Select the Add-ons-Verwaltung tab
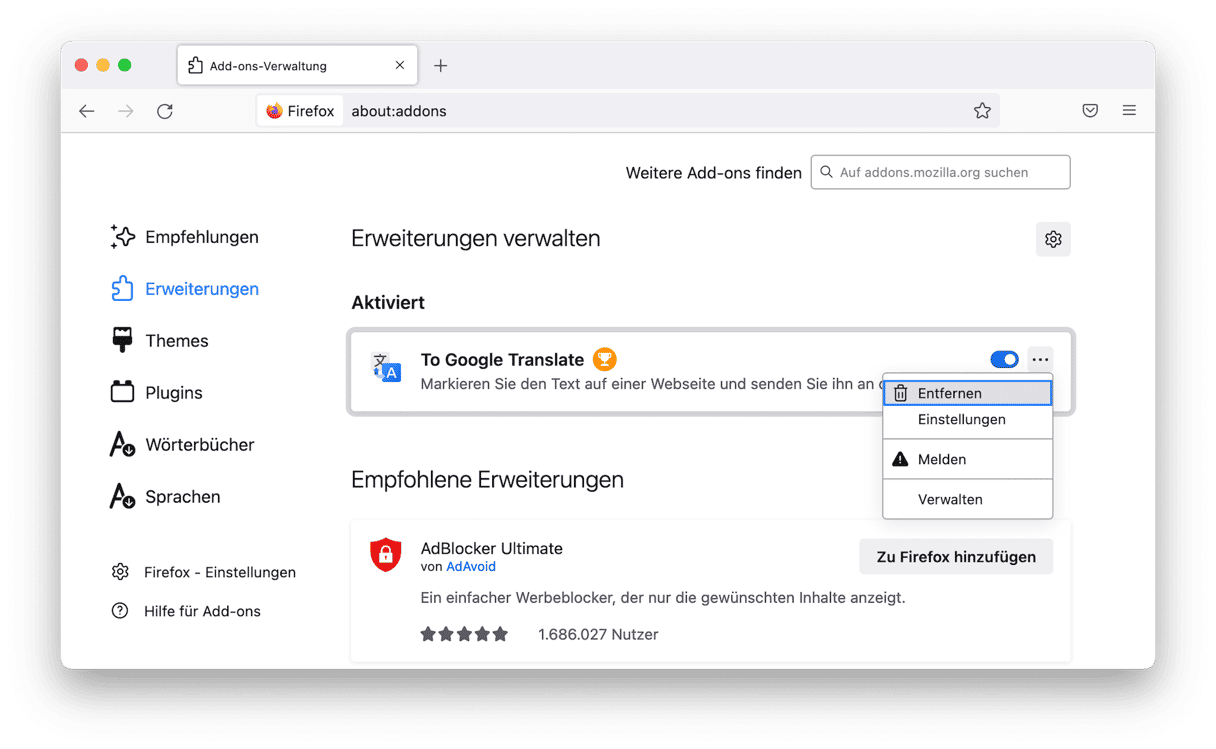Image resolution: width=1216 pixels, height=749 pixels. pos(296,66)
